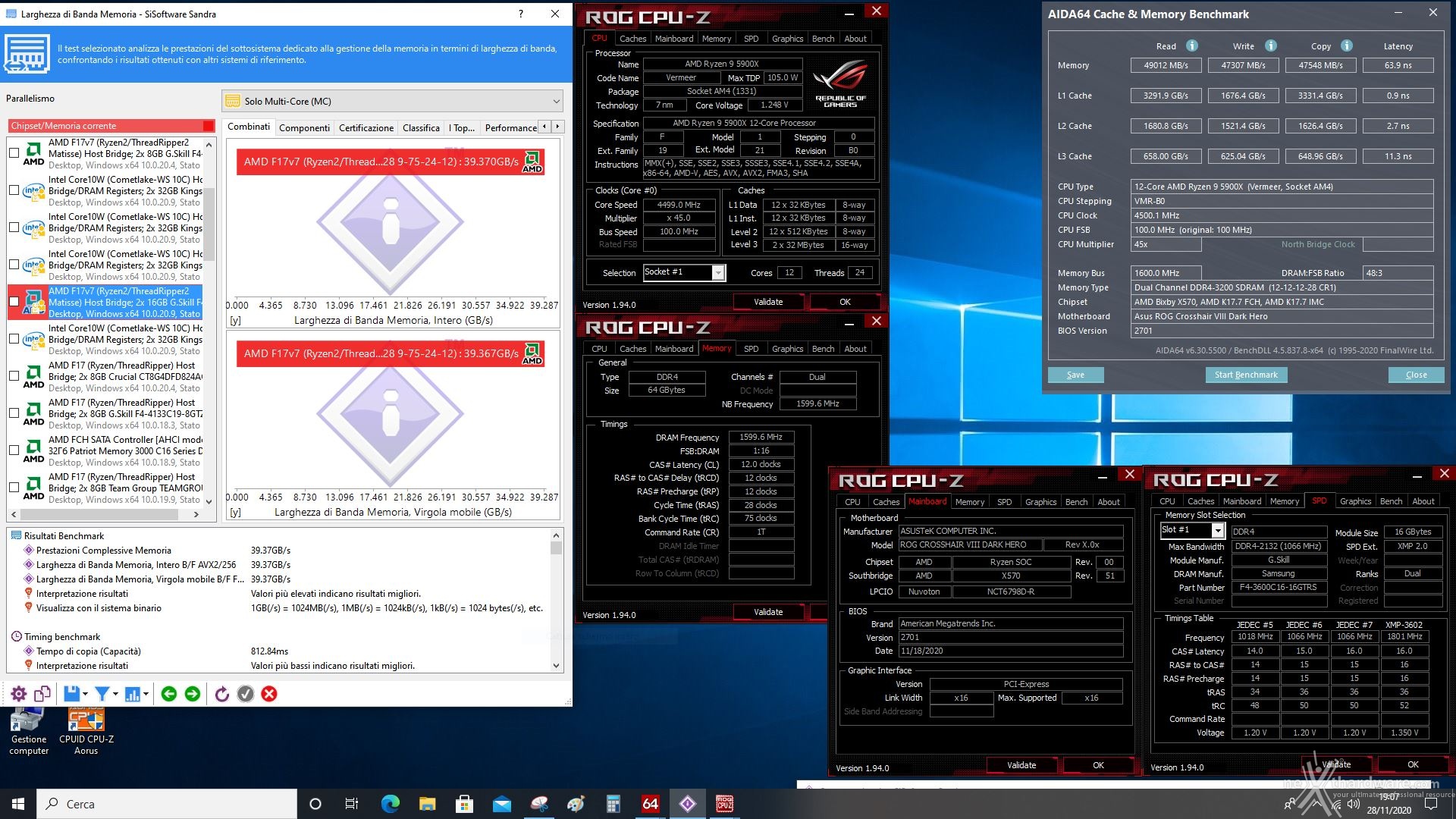Click the Save button in AIDA64
1456x819 pixels.
tap(1075, 375)
